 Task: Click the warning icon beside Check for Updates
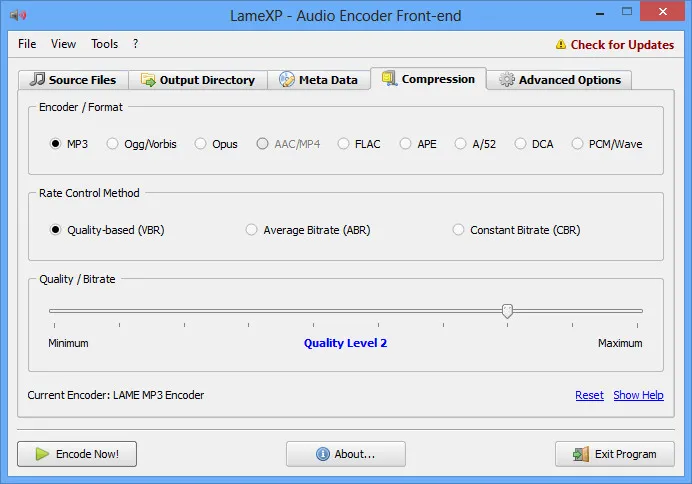point(561,44)
